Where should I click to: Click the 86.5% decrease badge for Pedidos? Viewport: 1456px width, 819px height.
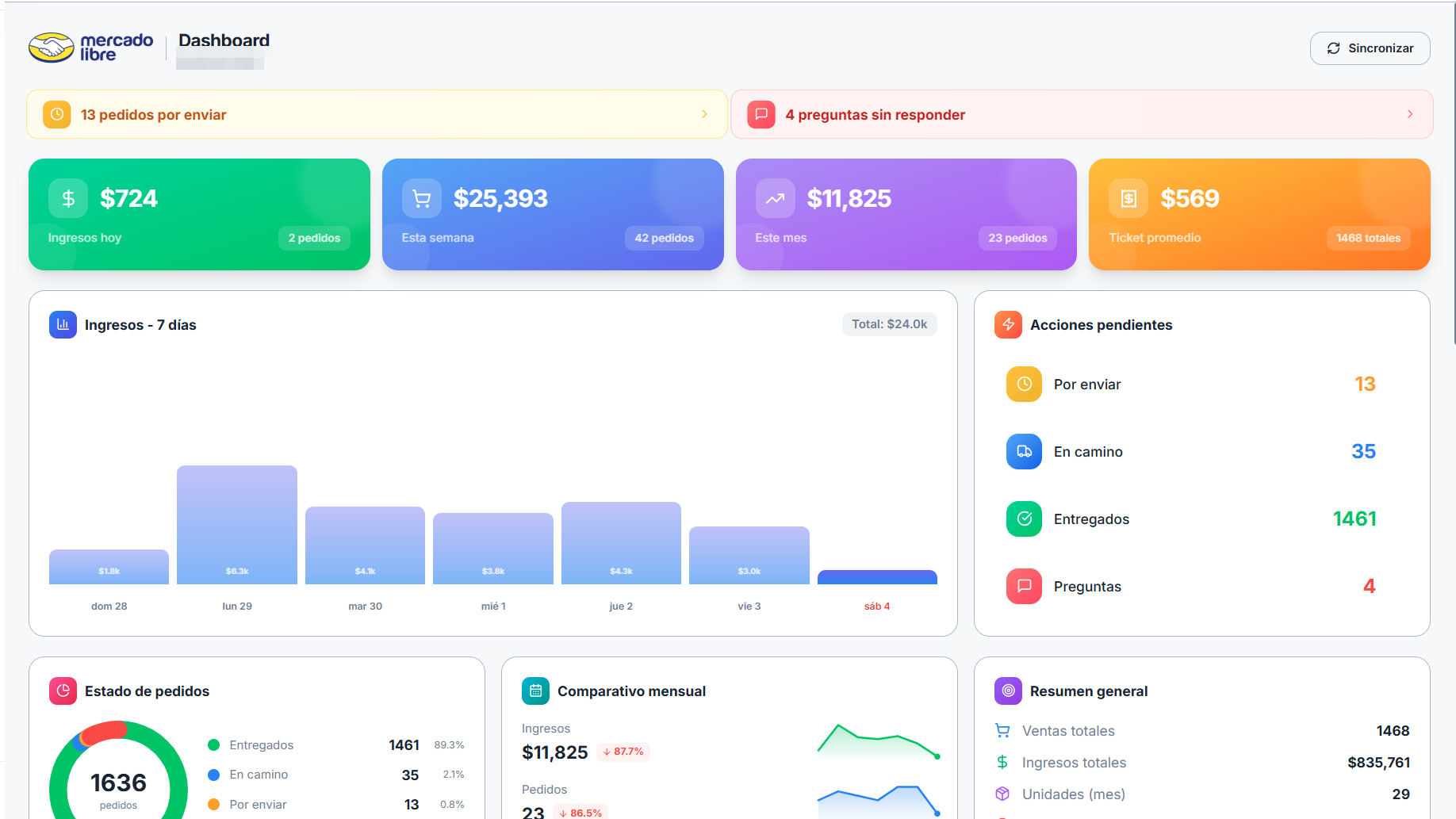pos(580,812)
